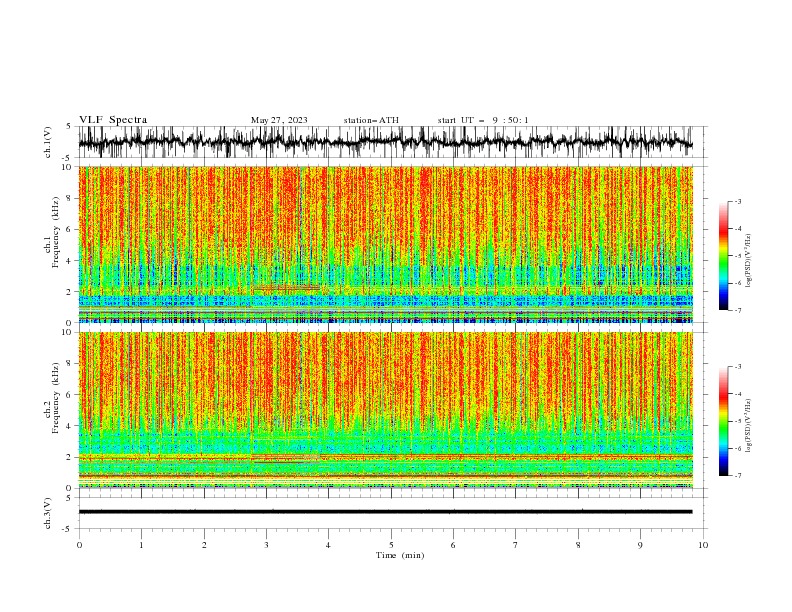
Task: Click the "-7" label on upper color bar
Action: (x=738, y=310)
